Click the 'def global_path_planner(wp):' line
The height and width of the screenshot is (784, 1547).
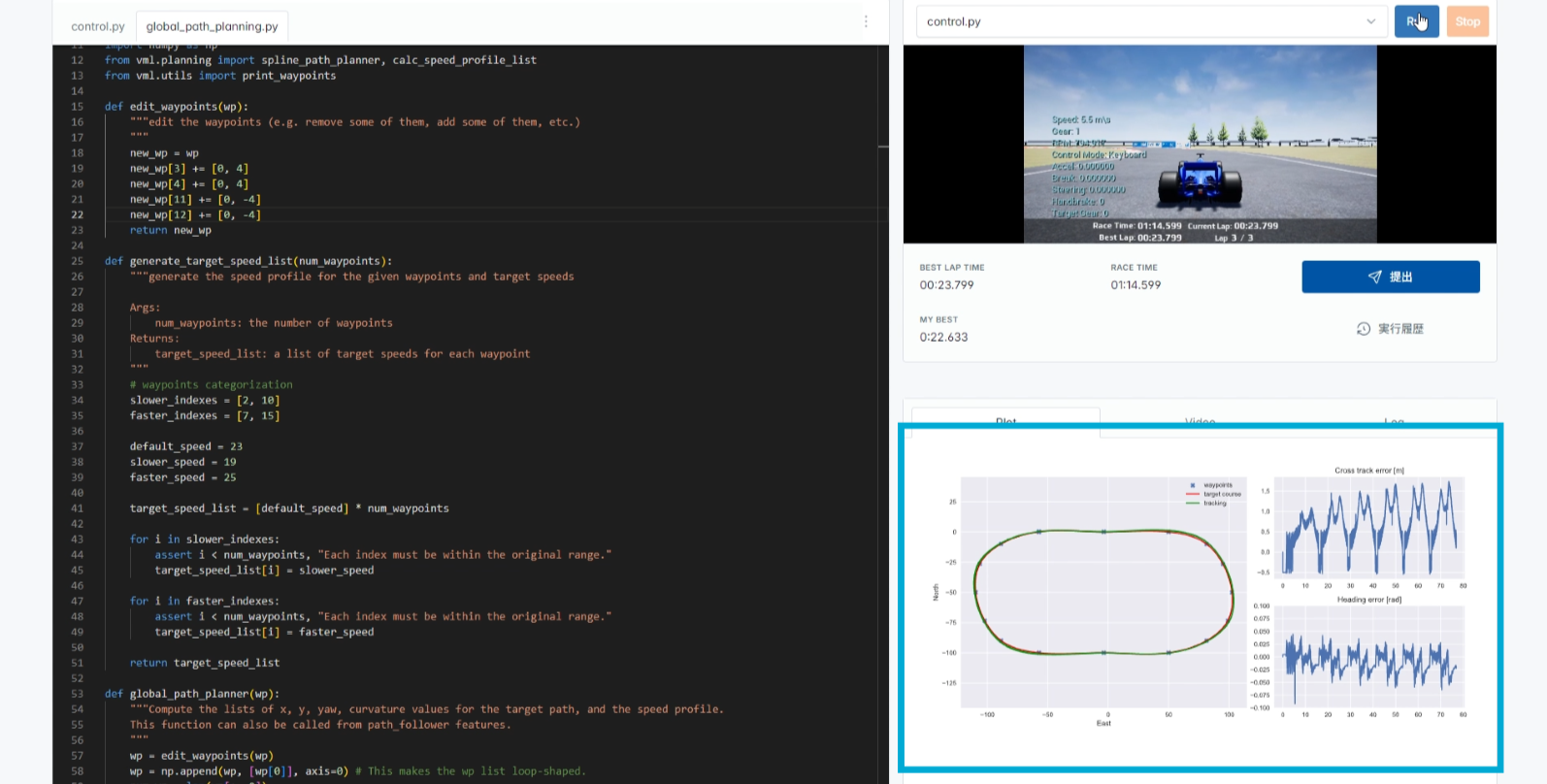click(192, 694)
